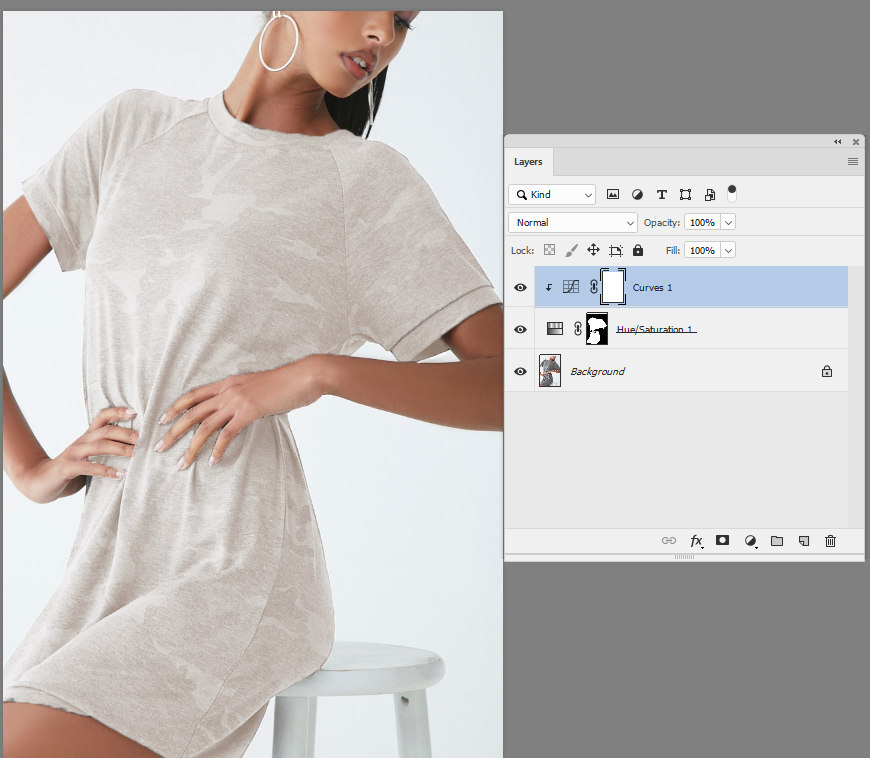Viewport: 870px width, 758px height.
Task: Filter layers by adjustment type
Action: point(637,194)
